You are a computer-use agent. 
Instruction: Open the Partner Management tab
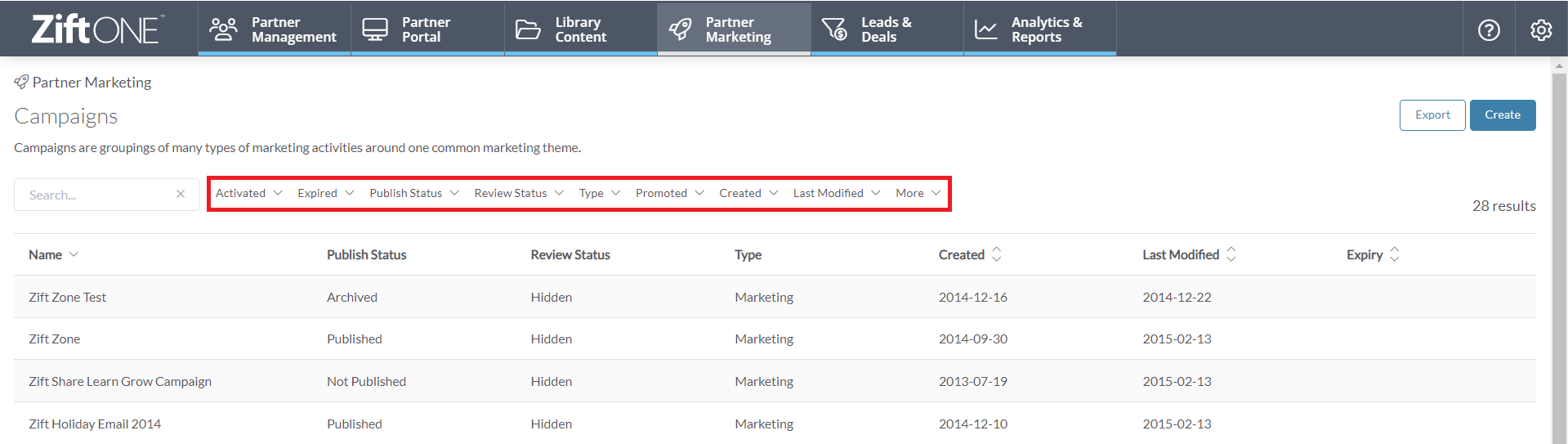[275, 29]
